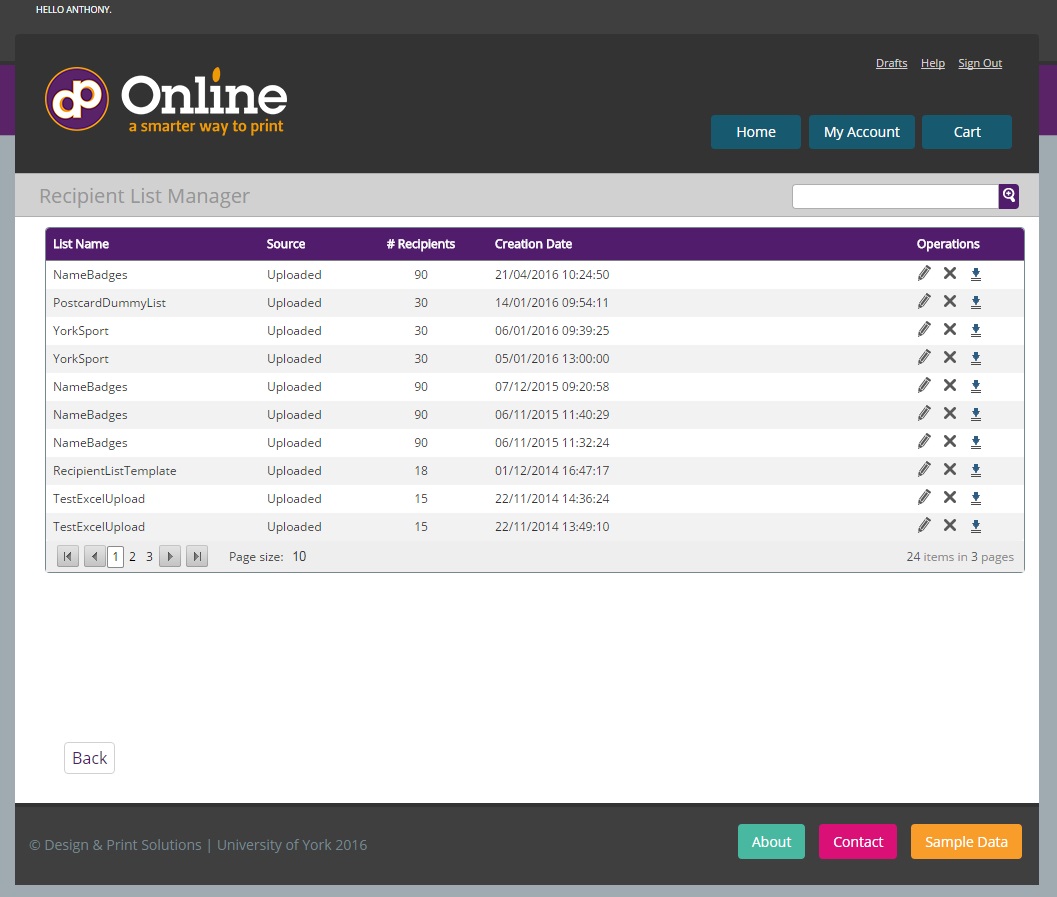Screen dimensions: 1057x897
Task: Edit the TestExcelUpload list created at 13:49:10
Action: click(x=924, y=525)
